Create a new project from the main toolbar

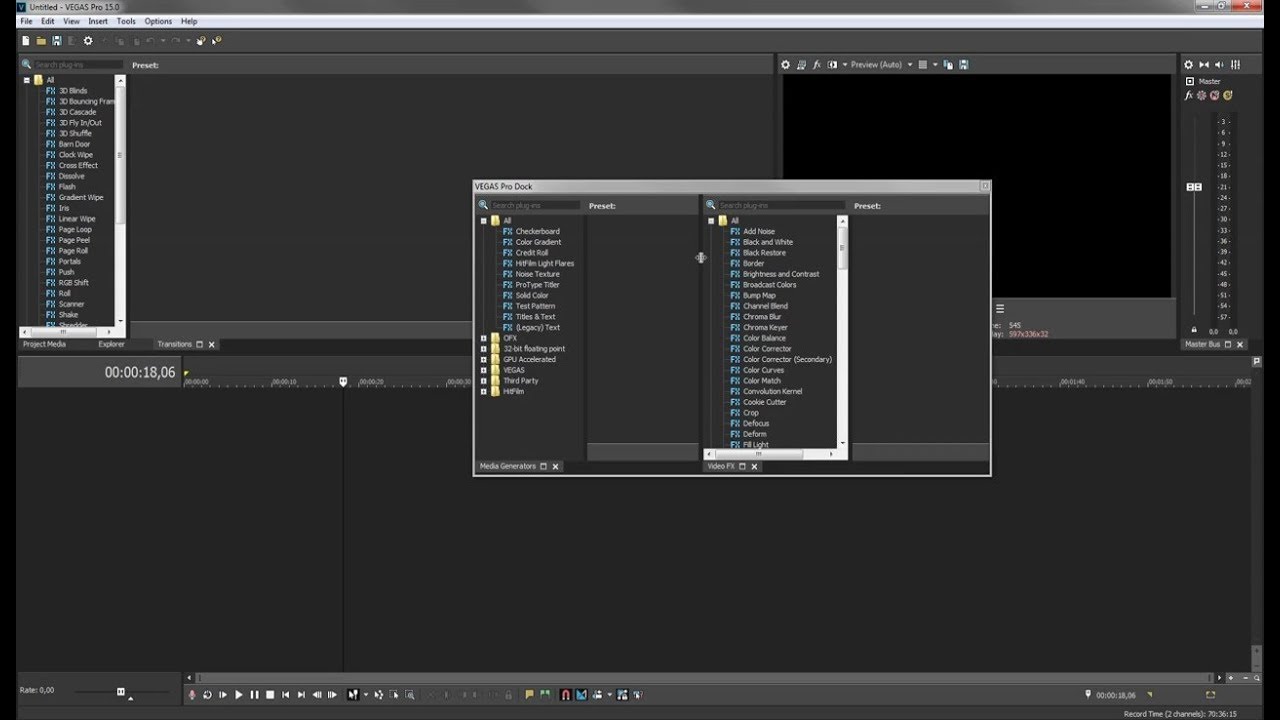(x=26, y=41)
